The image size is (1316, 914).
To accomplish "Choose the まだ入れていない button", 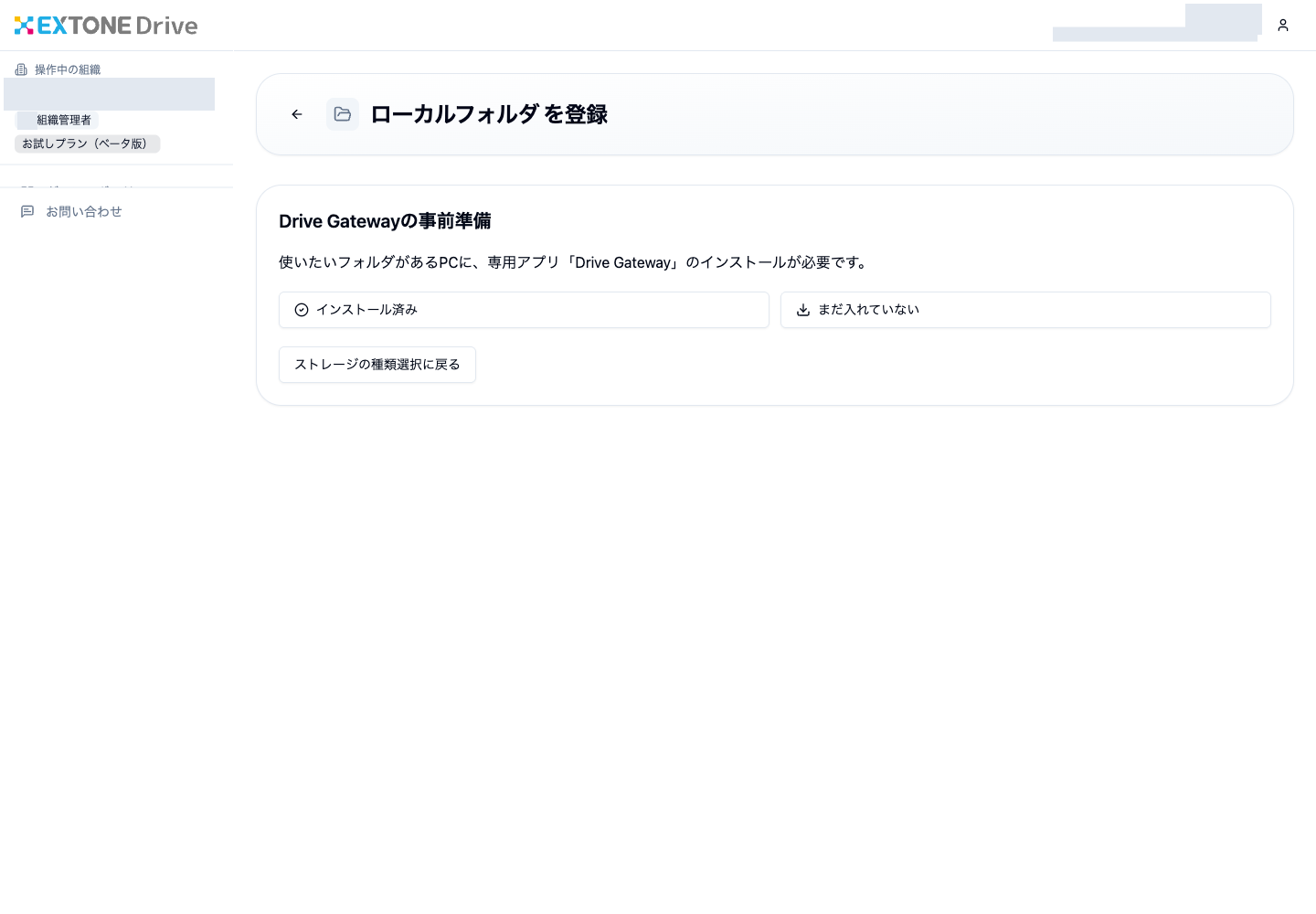I will click(1025, 310).
